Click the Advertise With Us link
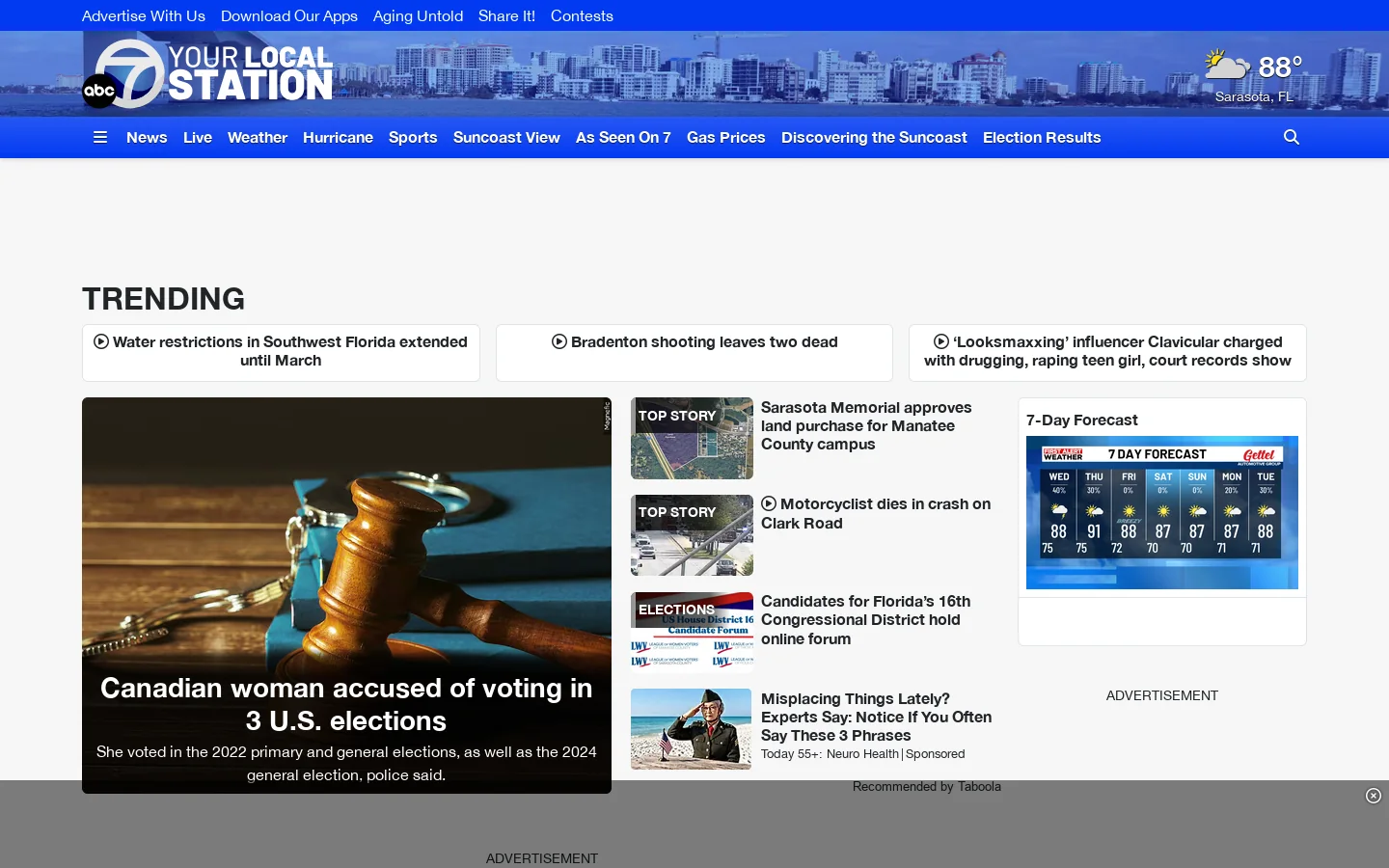This screenshot has width=1389, height=868. tap(144, 15)
